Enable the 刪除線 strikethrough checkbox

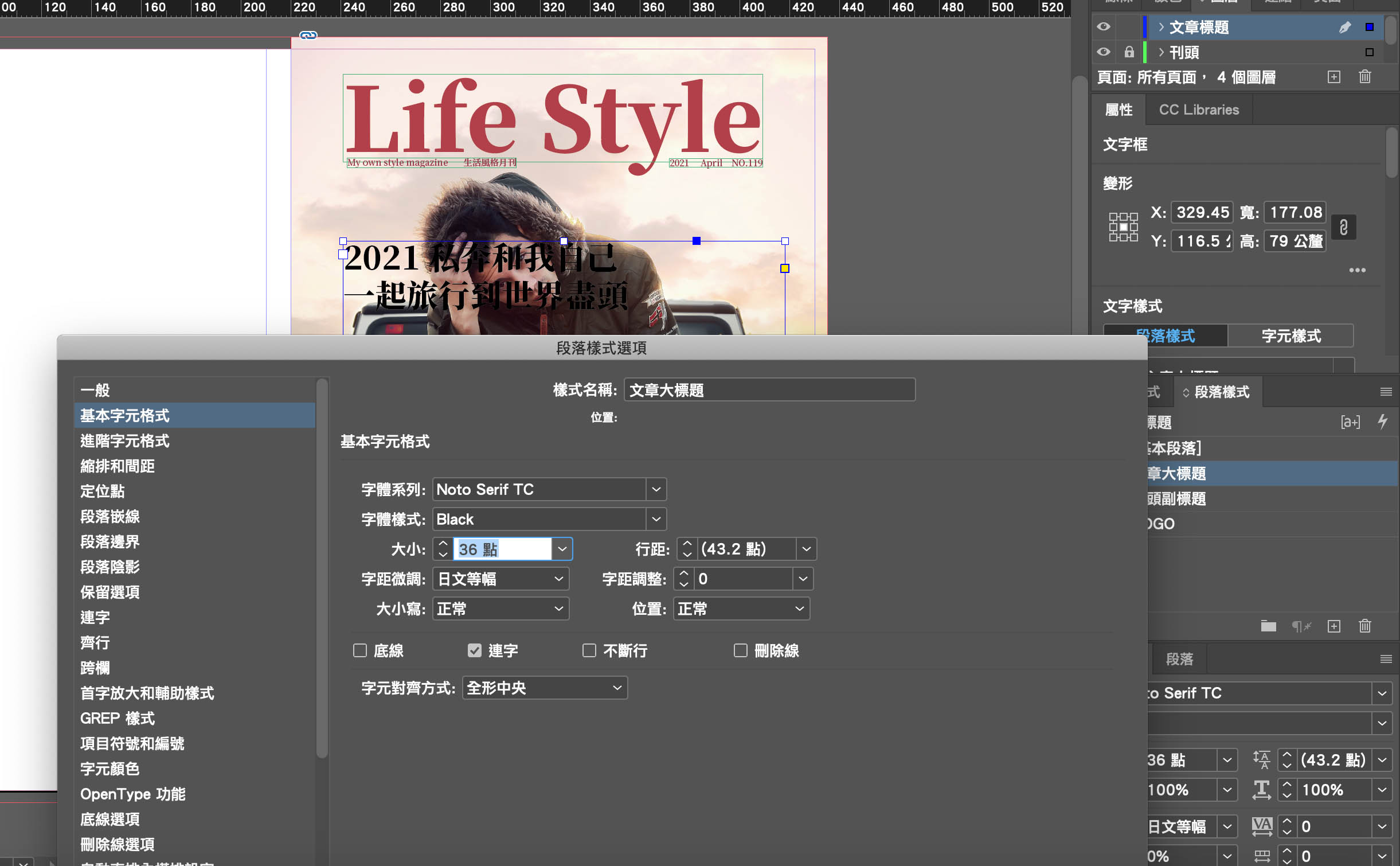point(741,650)
